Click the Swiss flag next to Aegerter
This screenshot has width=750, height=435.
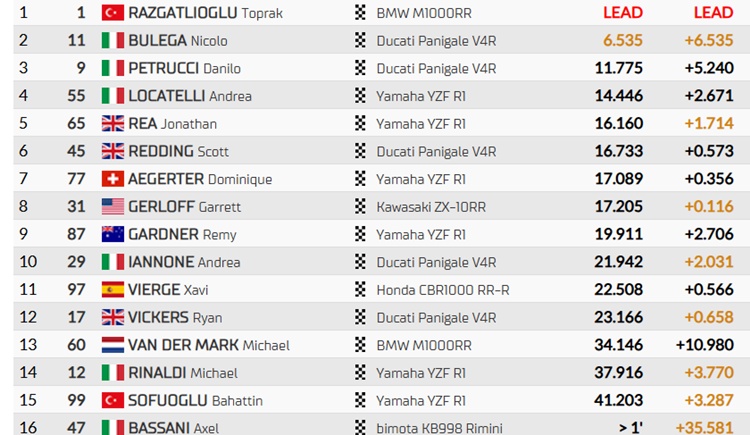point(112,179)
